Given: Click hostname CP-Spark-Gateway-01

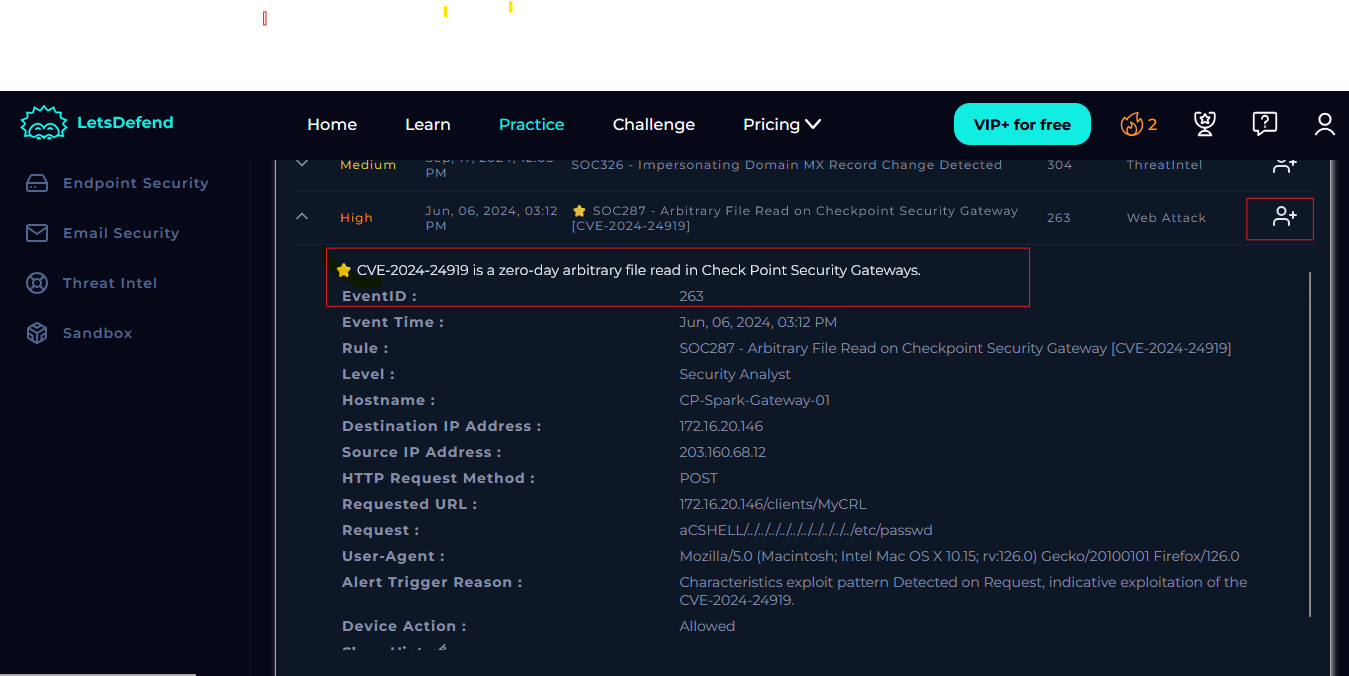Looking at the screenshot, I should click(755, 400).
